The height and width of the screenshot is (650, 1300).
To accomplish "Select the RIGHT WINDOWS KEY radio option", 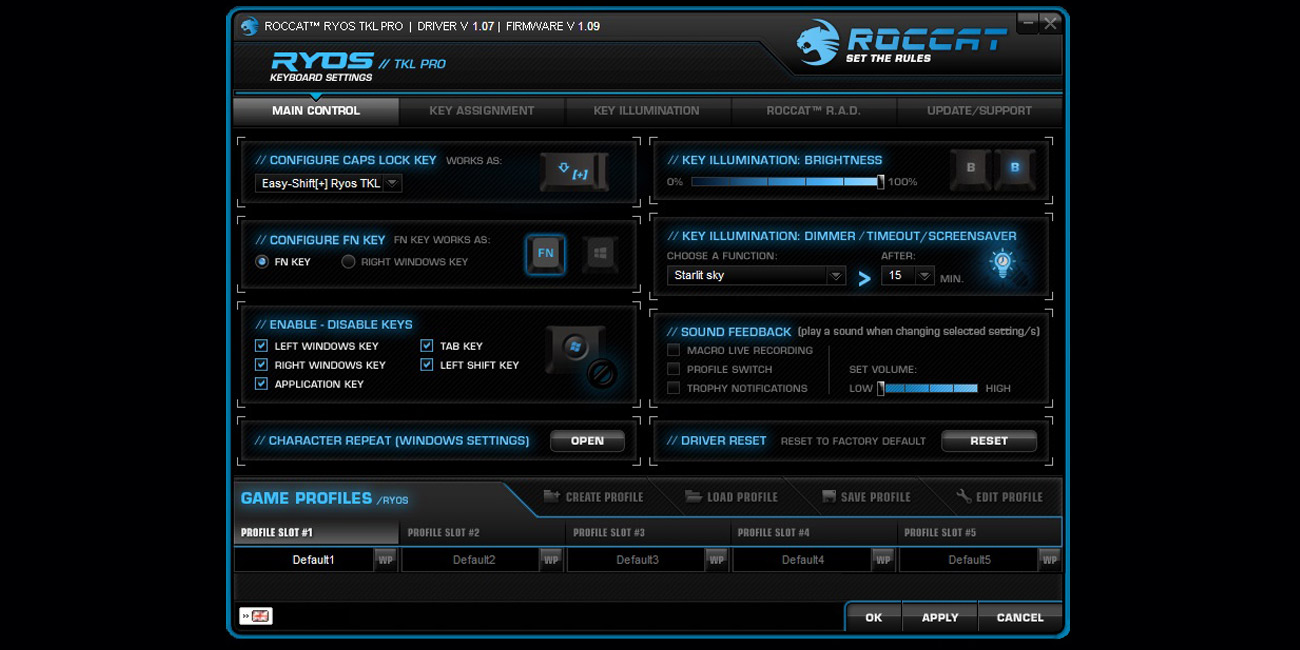I will 348,262.
